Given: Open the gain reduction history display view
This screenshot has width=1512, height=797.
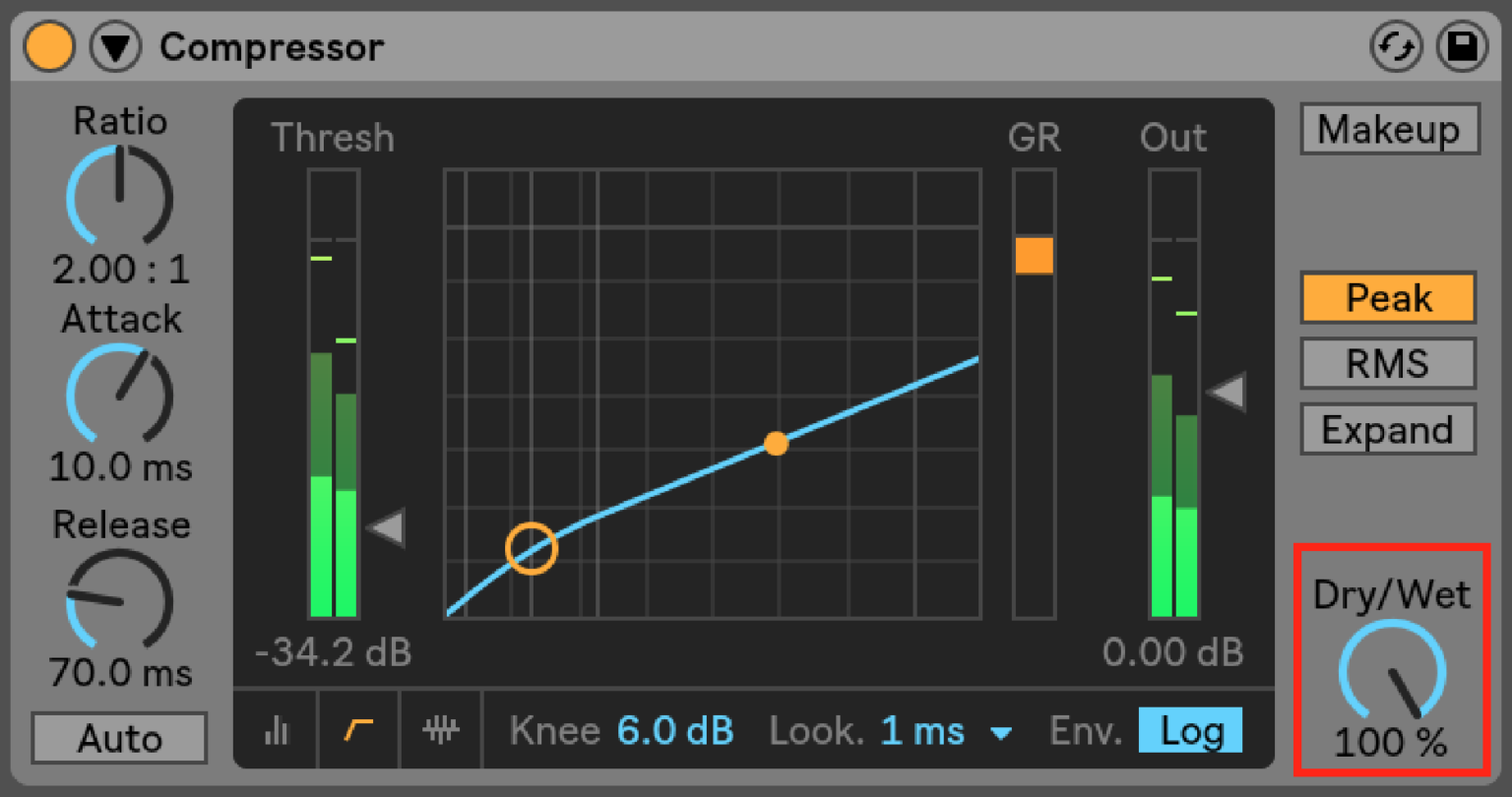Looking at the screenshot, I should [440, 730].
